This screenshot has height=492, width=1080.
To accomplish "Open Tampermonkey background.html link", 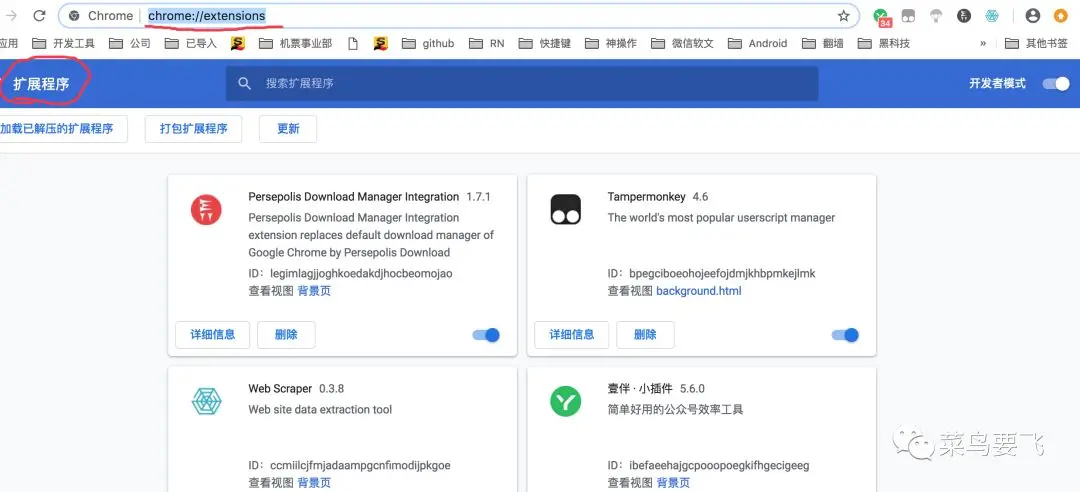I will click(699, 291).
